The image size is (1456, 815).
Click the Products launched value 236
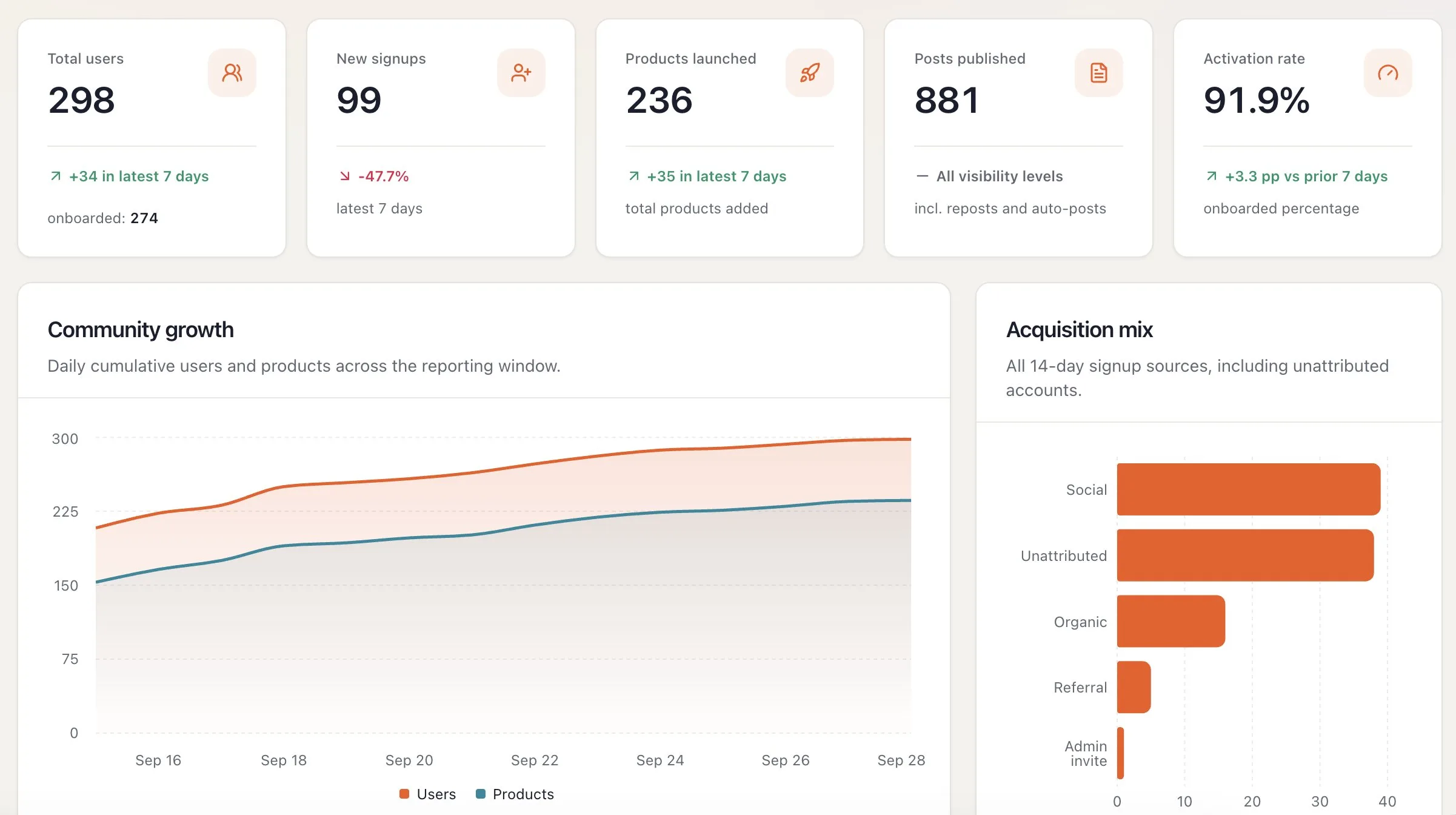[x=659, y=100]
